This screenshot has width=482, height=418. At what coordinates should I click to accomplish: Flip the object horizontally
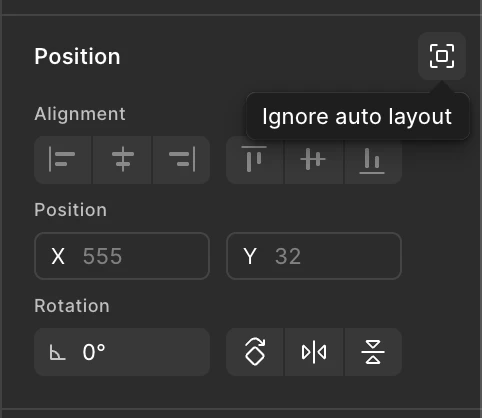[x=314, y=352]
